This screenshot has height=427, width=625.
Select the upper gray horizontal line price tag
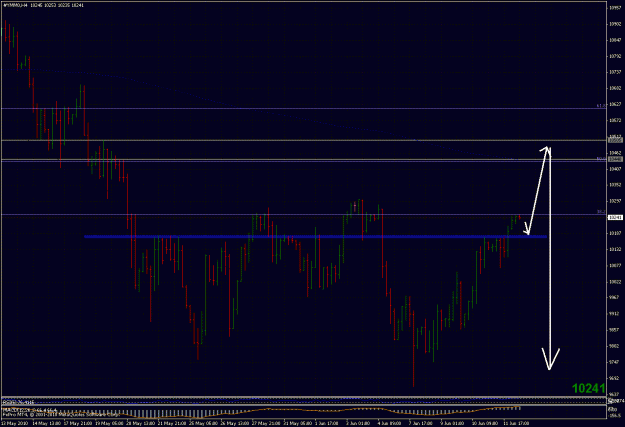pos(615,140)
